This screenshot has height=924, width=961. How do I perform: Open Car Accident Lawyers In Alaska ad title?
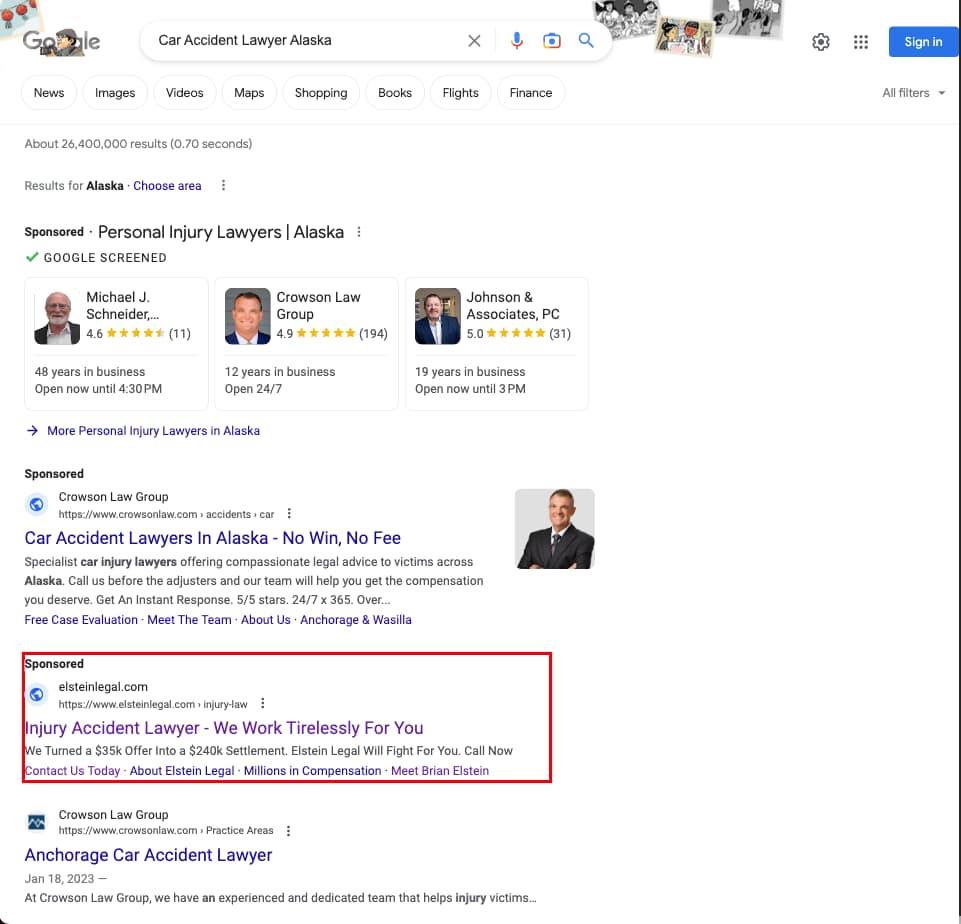(x=213, y=538)
